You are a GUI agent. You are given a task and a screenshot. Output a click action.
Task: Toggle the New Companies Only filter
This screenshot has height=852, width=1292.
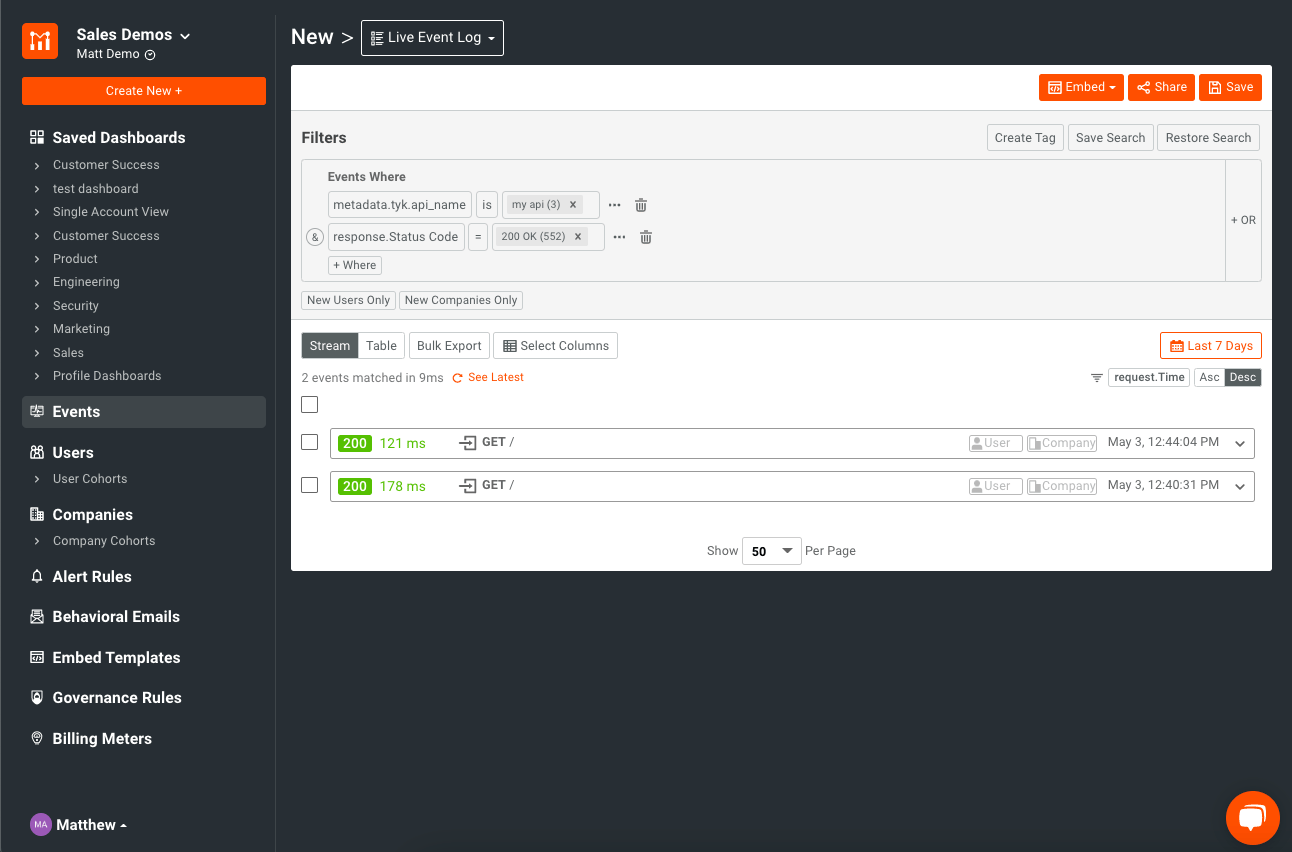click(461, 300)
